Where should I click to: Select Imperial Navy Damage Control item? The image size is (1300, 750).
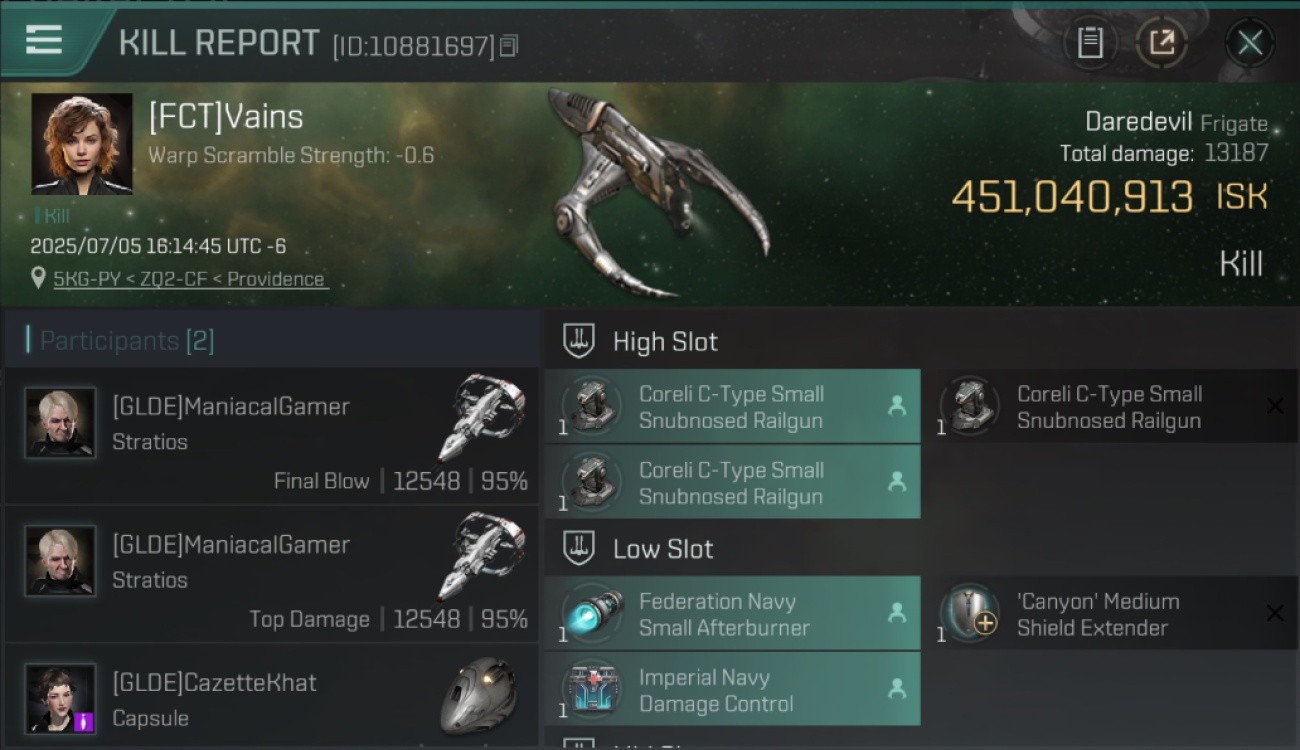[732, 690]
